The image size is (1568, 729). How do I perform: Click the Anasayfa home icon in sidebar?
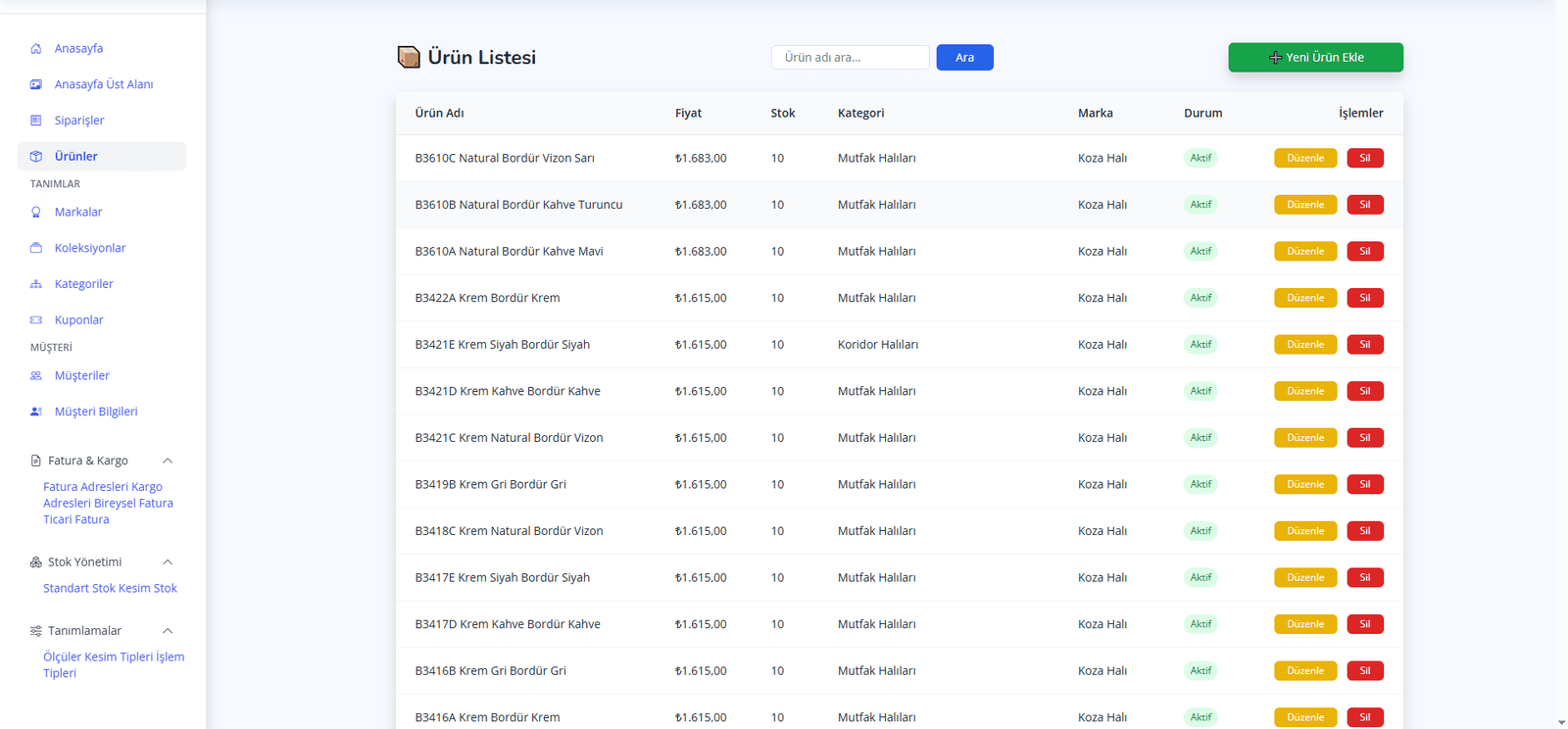click(x=36, y=48)
